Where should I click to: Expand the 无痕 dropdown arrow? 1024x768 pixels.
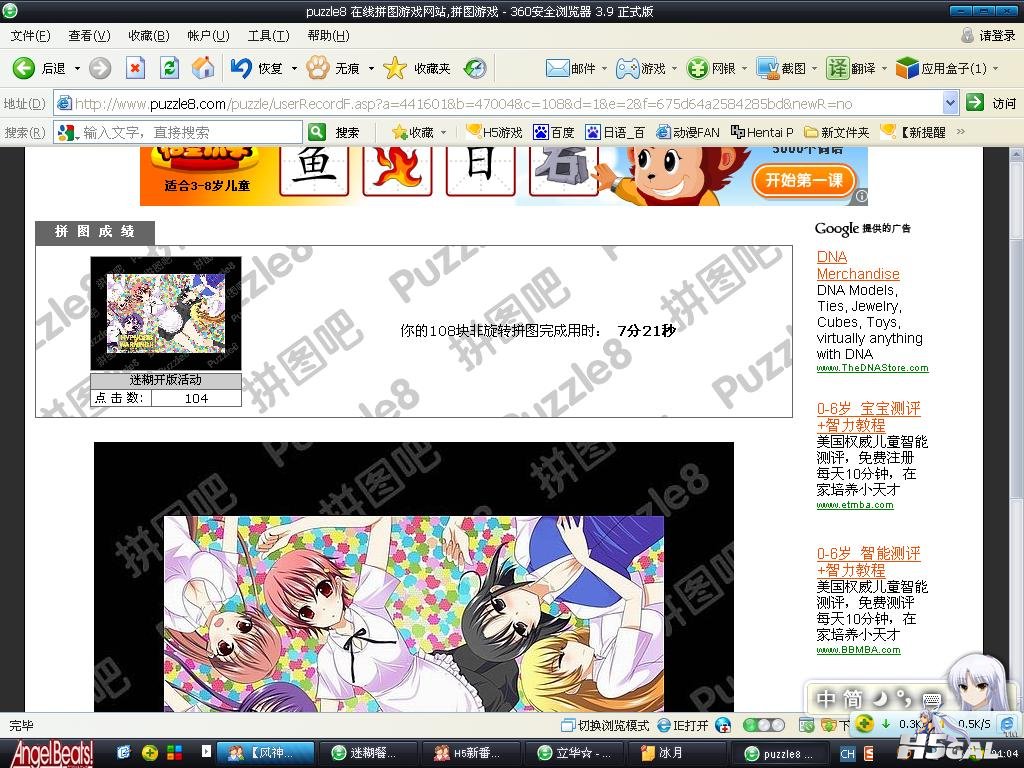click(371, 68)
